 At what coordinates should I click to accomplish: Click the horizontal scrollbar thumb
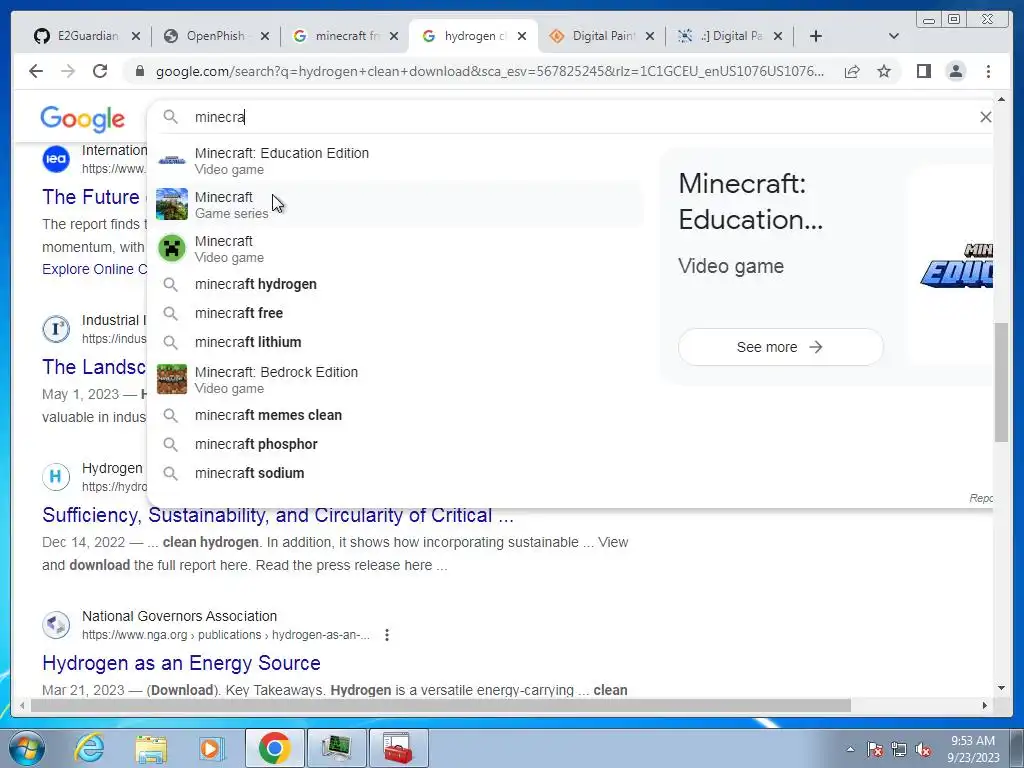click(x=441, y=705)
